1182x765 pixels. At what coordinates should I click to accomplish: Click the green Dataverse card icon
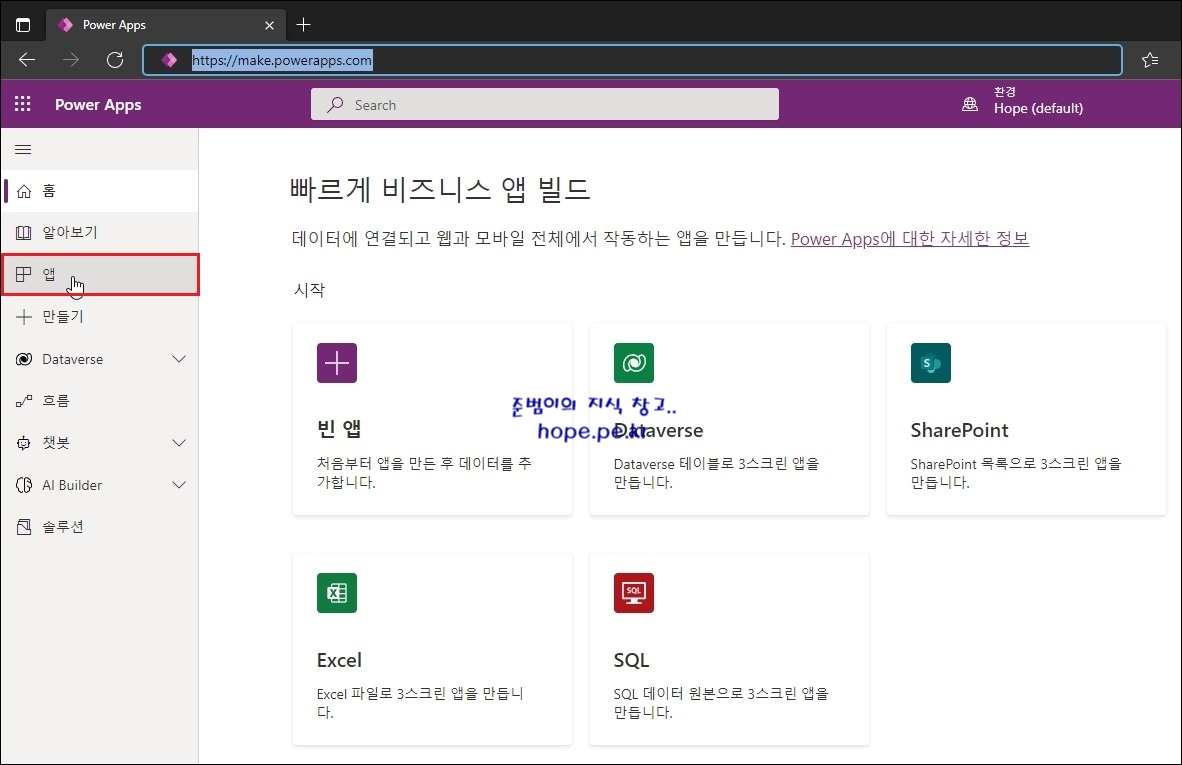(x=634, y=363)
